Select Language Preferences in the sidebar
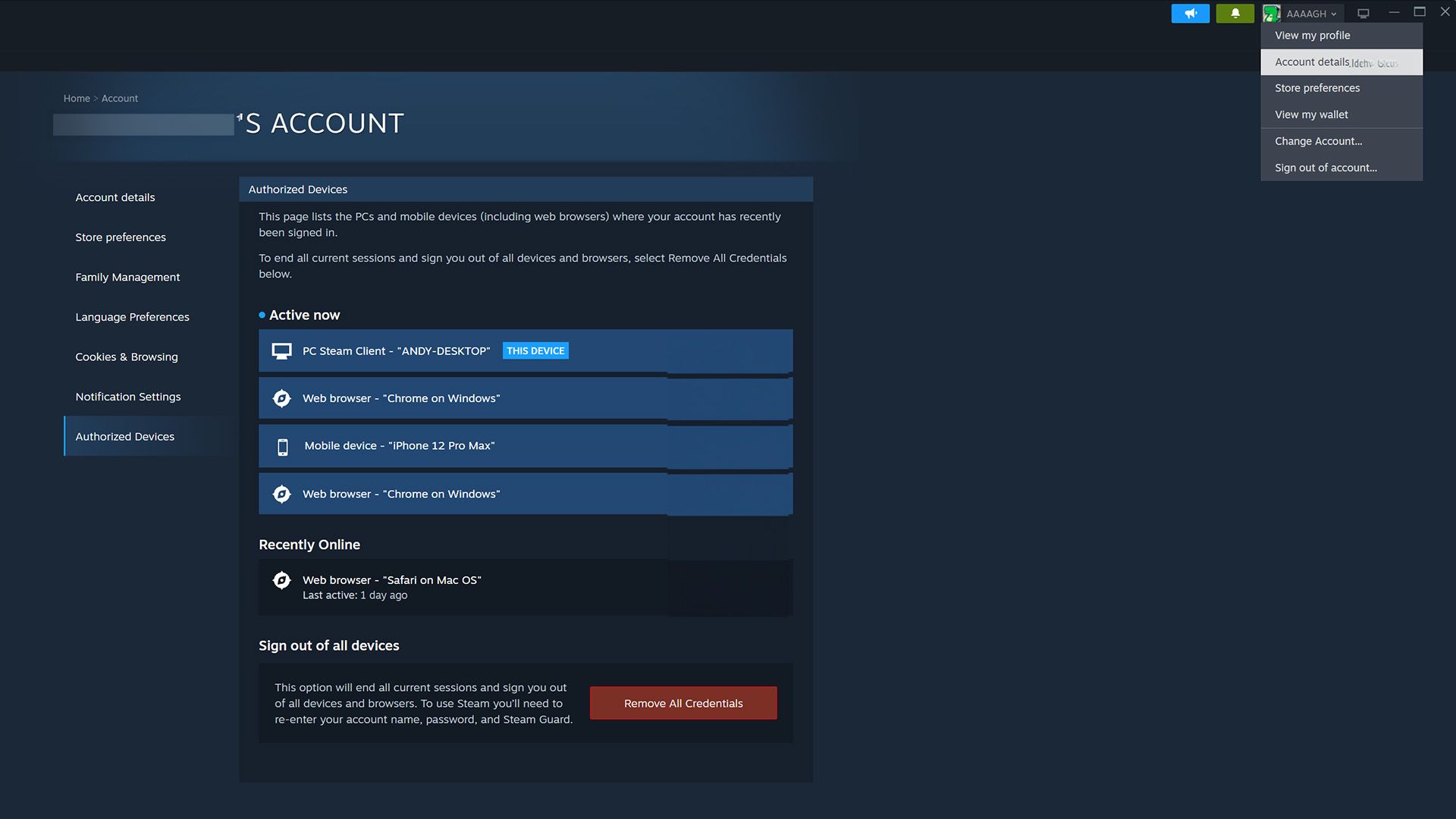The image size is (1456, 819). 132,316
